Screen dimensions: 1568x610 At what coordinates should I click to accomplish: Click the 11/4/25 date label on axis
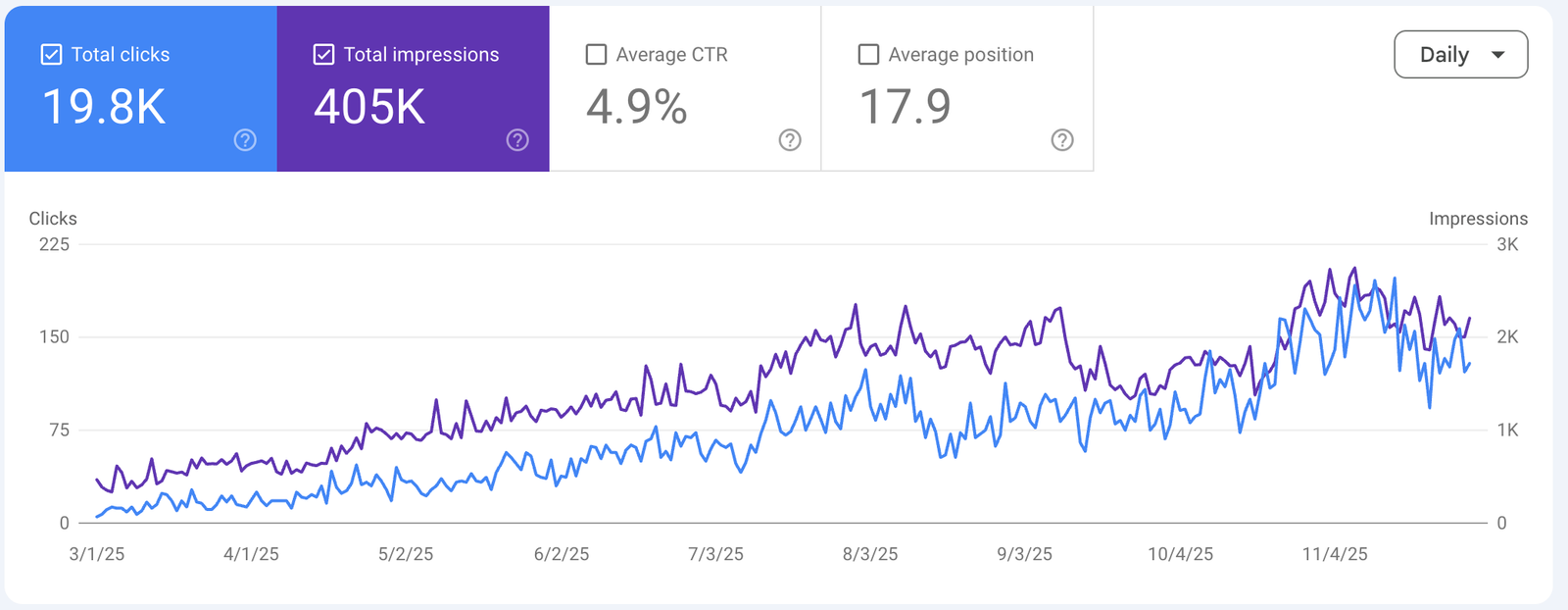coord(1335,554)
